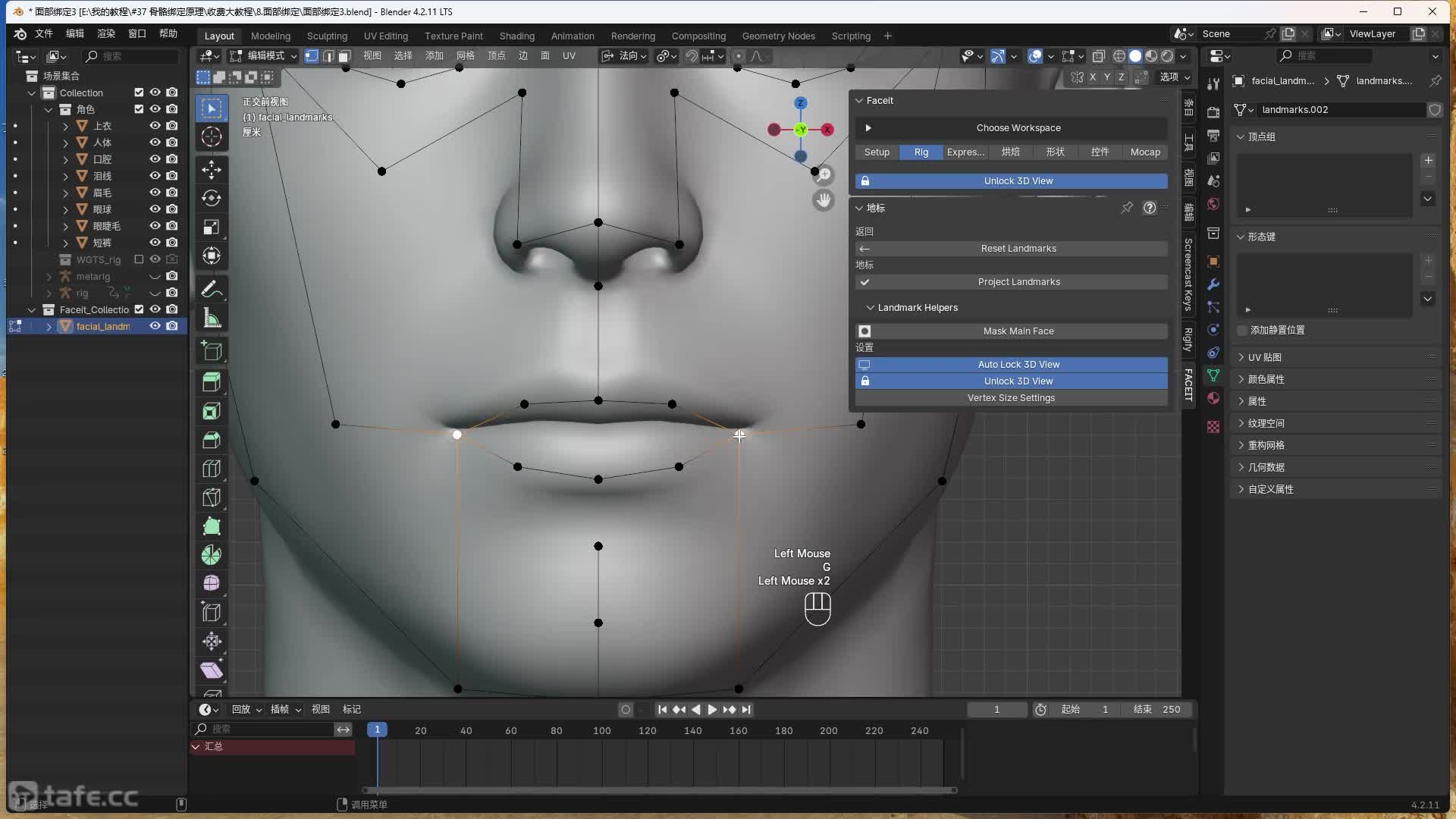
Task: Collapse the Faceit_Collection tree item
Action: coord(32,309)
